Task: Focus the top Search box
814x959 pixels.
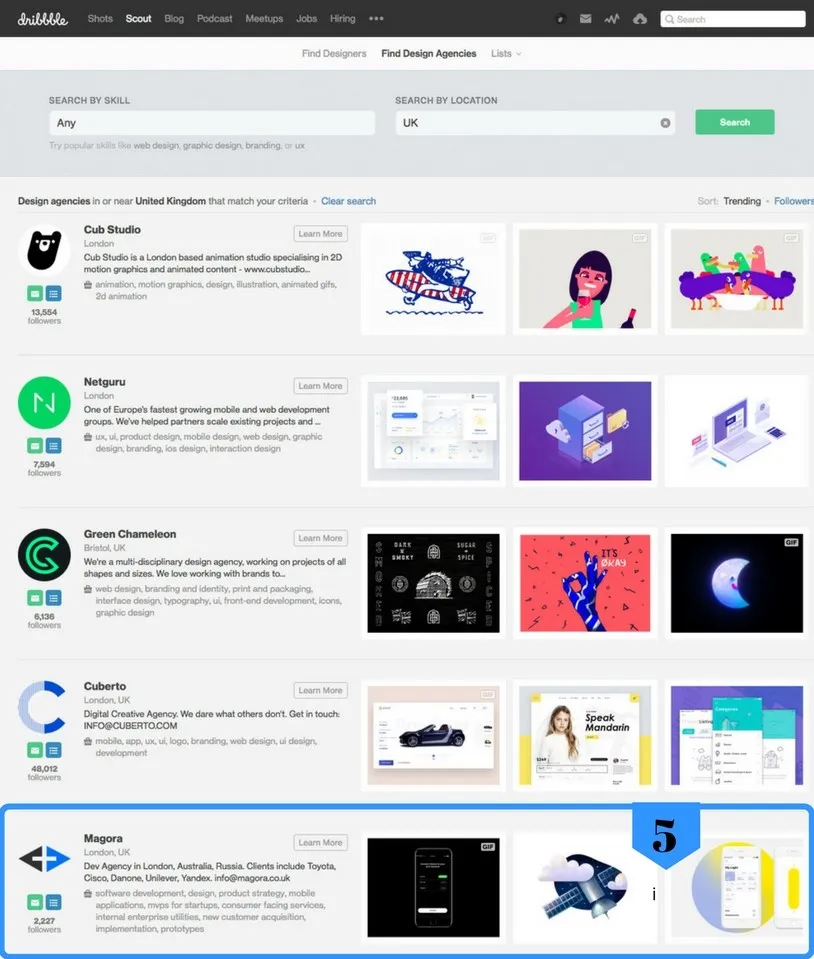Action: 733,19
